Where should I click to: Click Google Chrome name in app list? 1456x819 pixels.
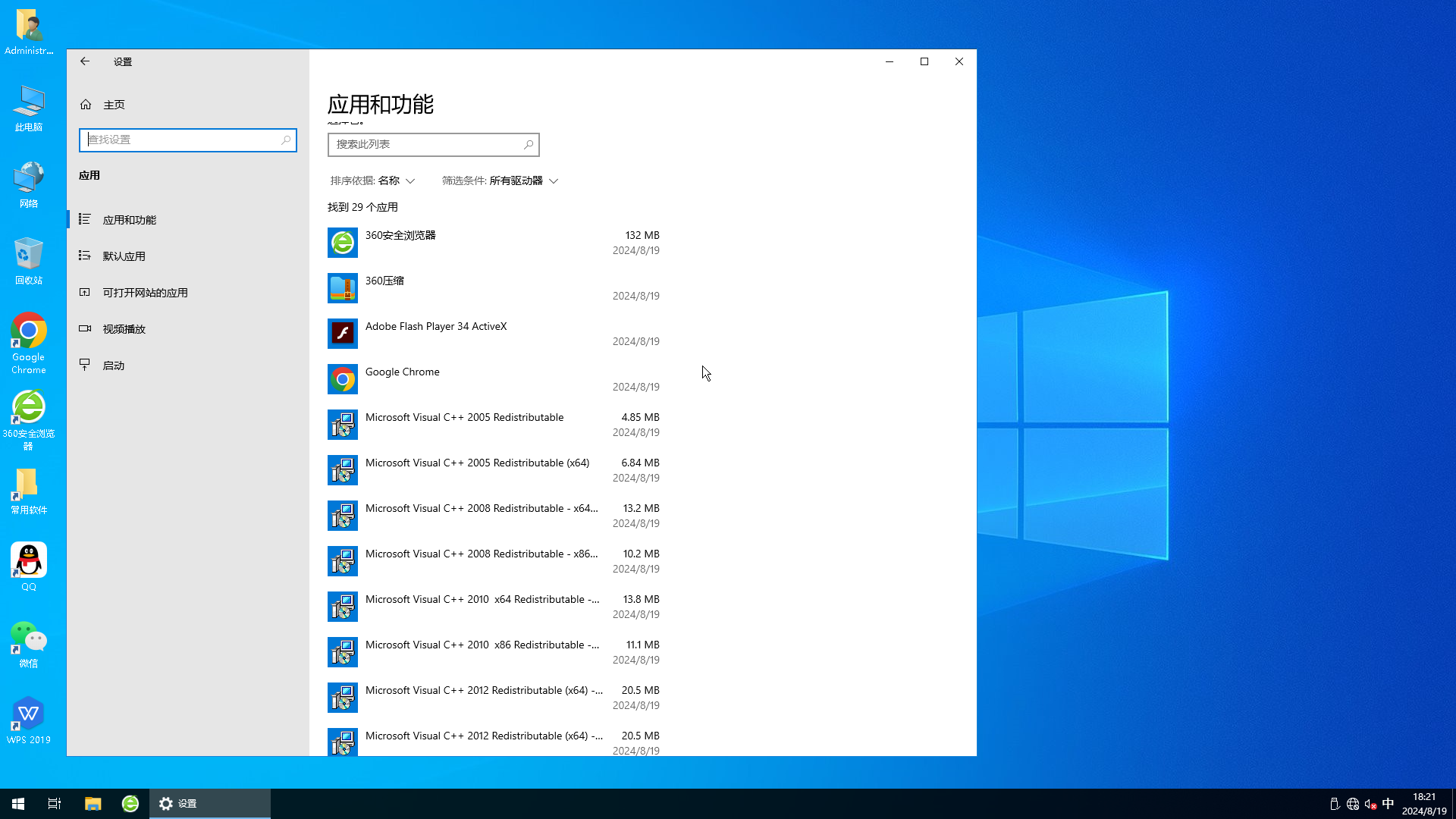coord(403,372)
